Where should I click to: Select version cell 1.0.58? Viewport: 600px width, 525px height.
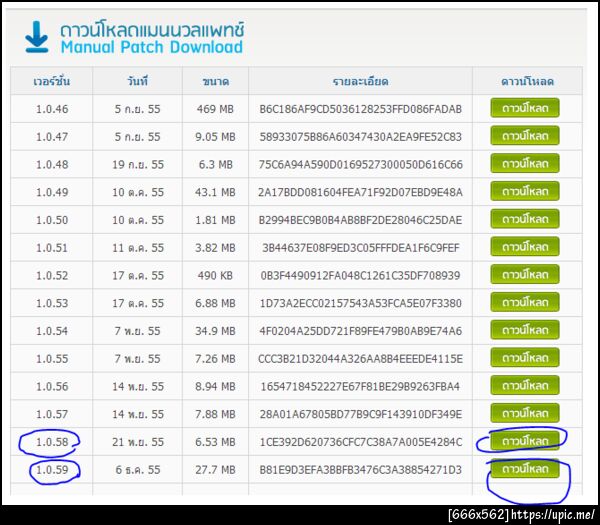(52, 442)
